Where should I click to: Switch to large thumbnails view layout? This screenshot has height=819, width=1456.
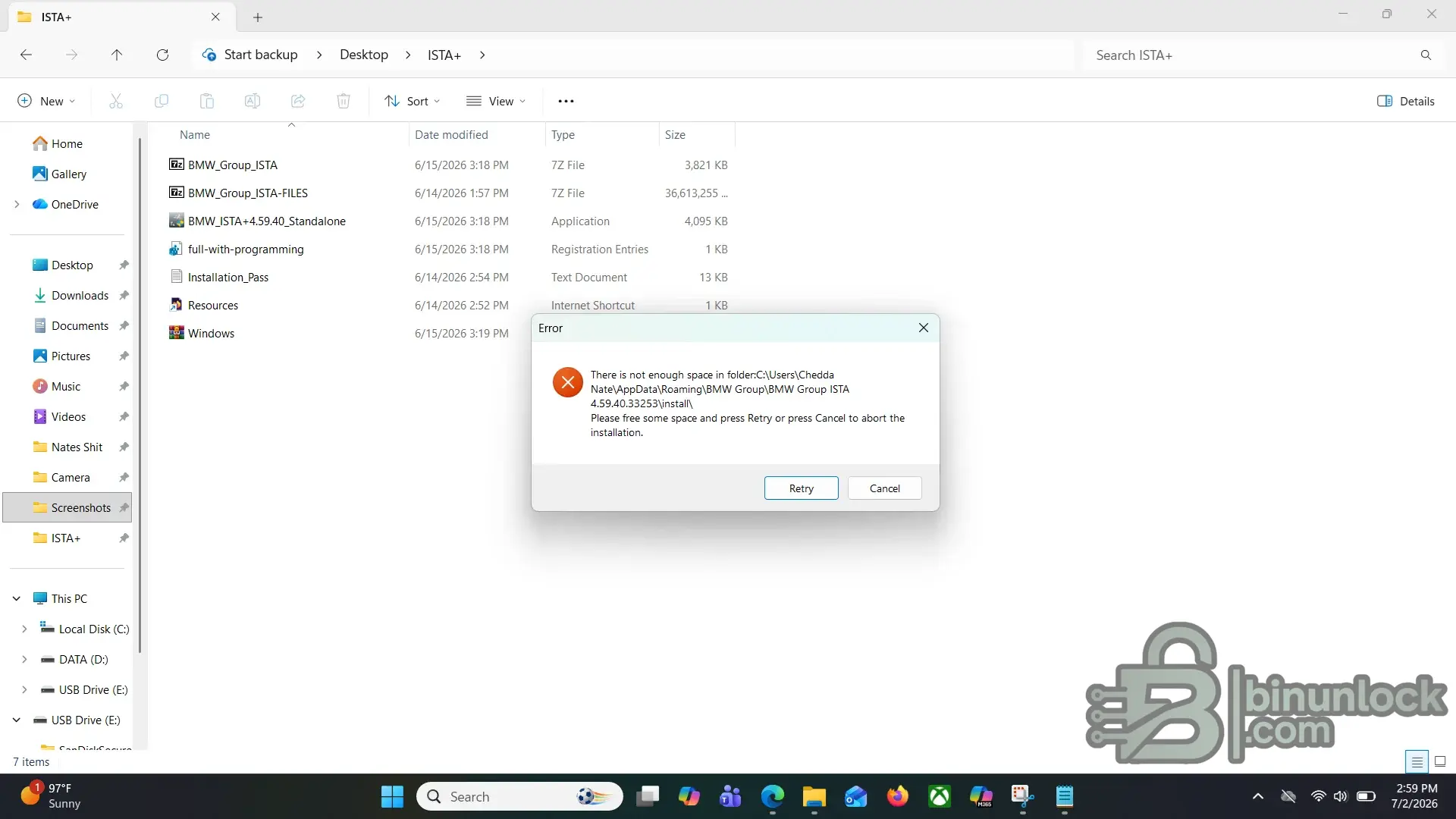click(x=1440, y=761)
